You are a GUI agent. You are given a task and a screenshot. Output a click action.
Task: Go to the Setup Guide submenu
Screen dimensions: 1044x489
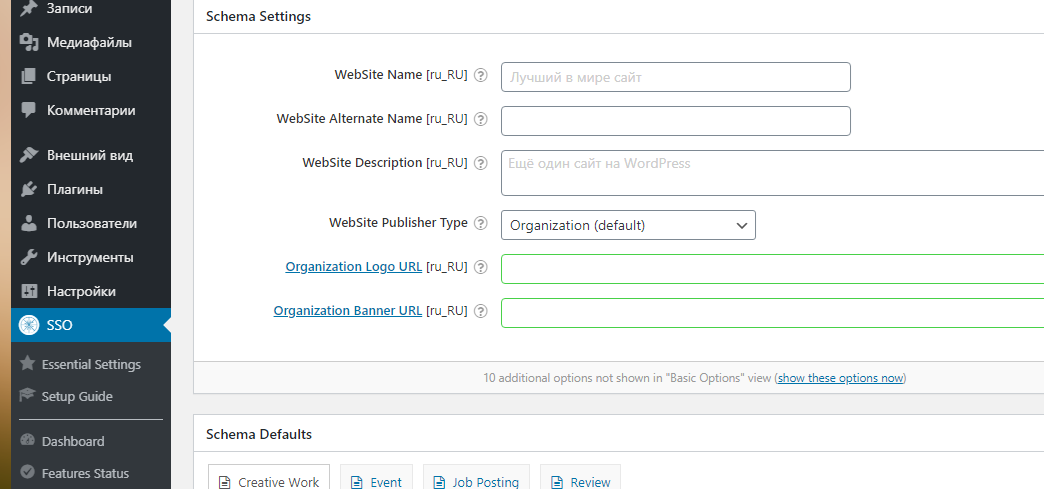tap(91, 396)
